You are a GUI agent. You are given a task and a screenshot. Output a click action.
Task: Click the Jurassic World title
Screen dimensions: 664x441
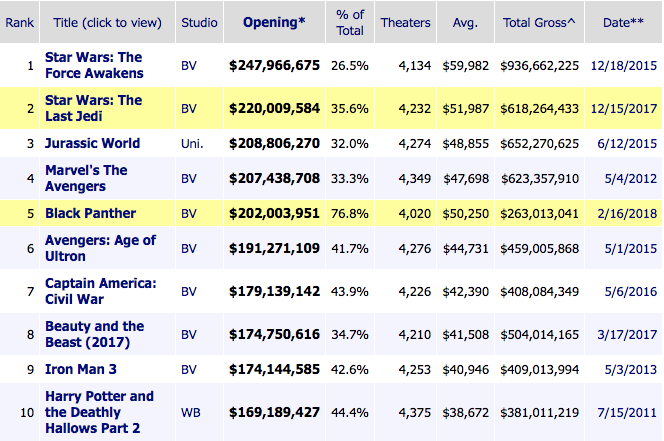click(x=92, y=143)
